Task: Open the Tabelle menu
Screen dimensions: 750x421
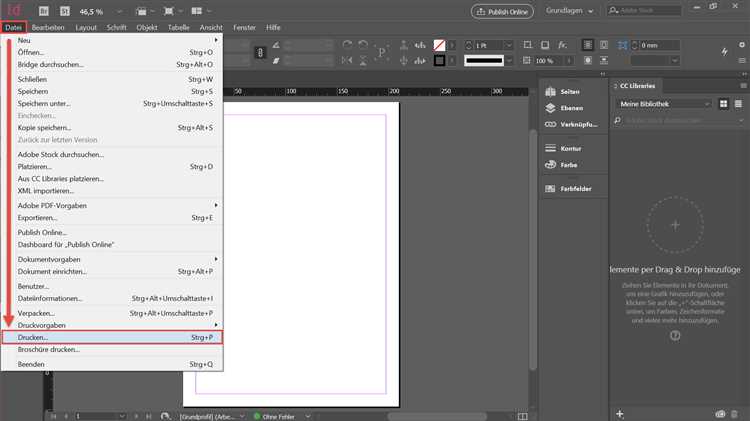Action: coord(178,27)
